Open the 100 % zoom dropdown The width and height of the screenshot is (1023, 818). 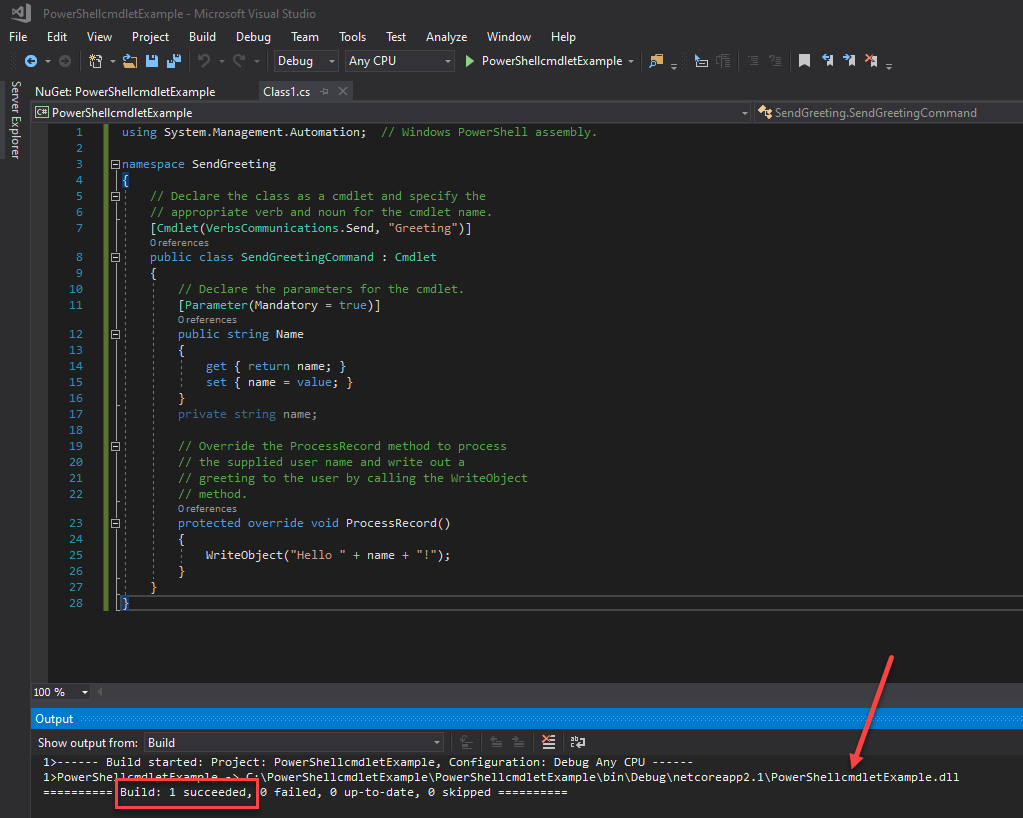61,692
